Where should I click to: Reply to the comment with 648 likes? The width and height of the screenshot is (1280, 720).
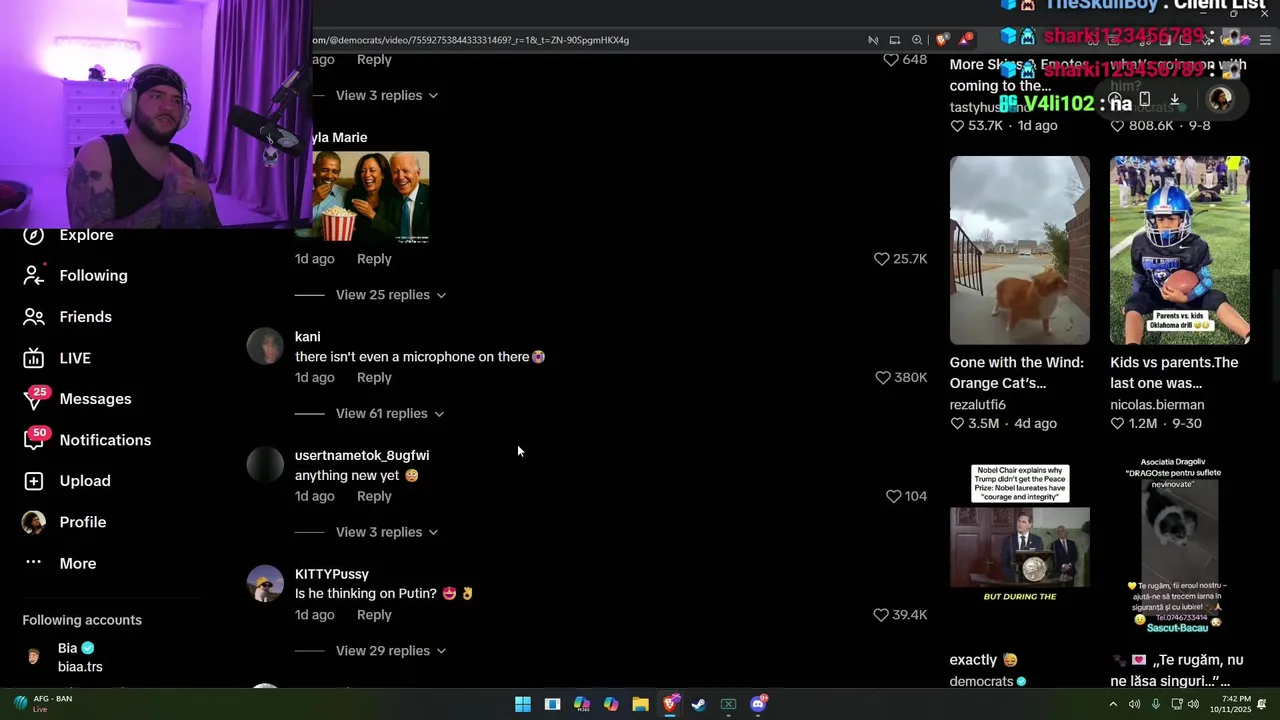374,60
